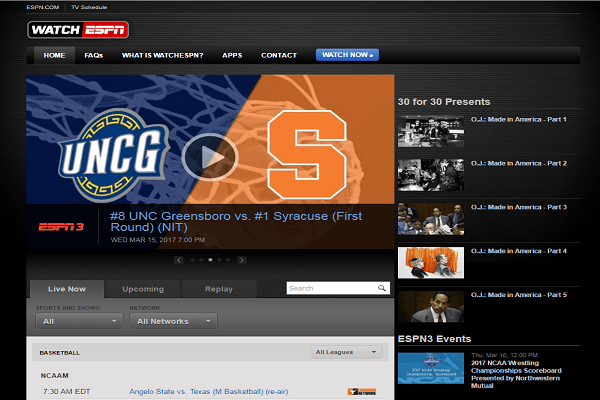This screenshot has height=400, width=600.
Task: Click the '7:30 AM EDT' time text
Action: click(67, 391)
